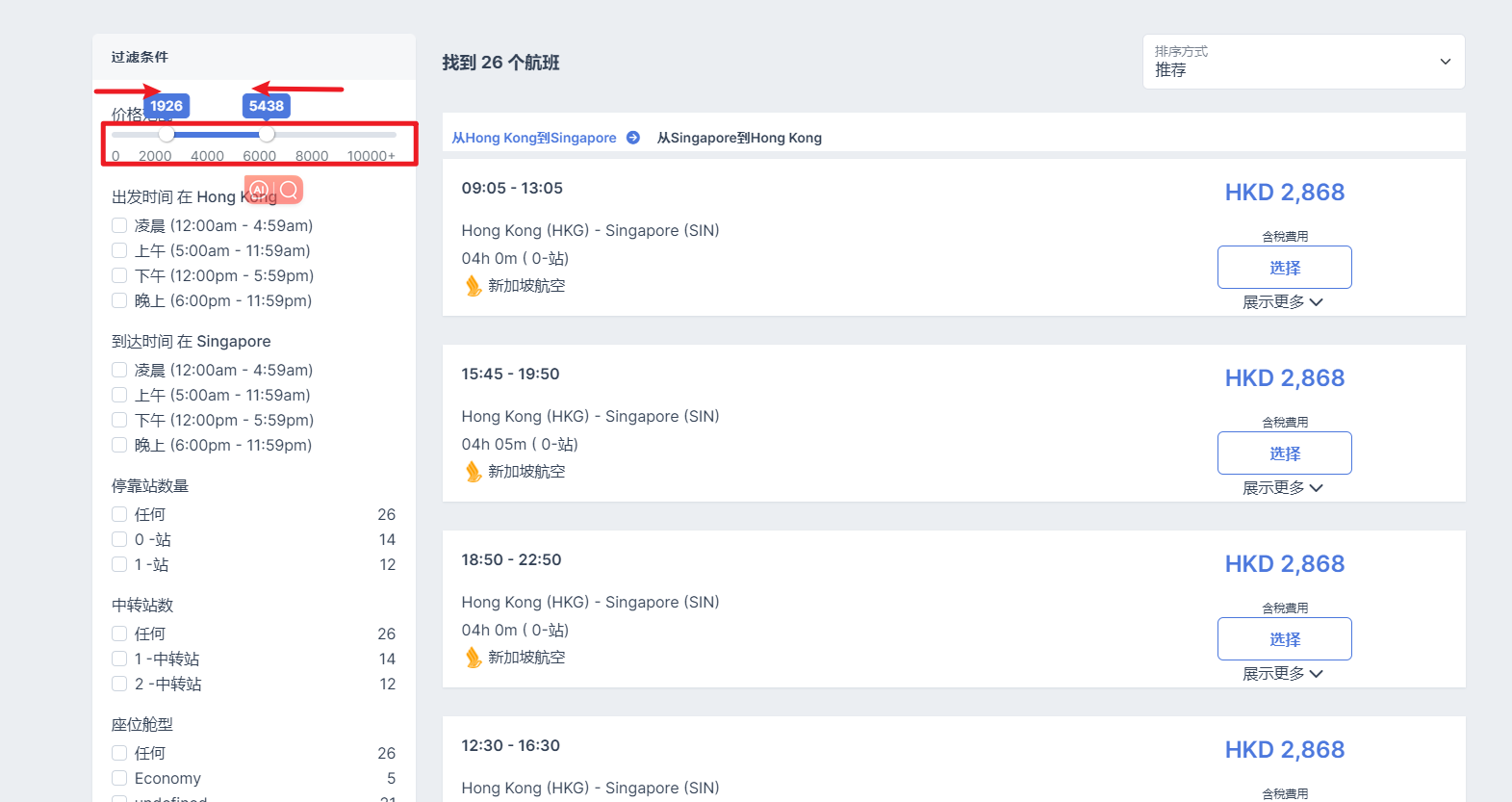
Task: Click the magnifier search icon in the overlay
Action: [x=289, y=190]
